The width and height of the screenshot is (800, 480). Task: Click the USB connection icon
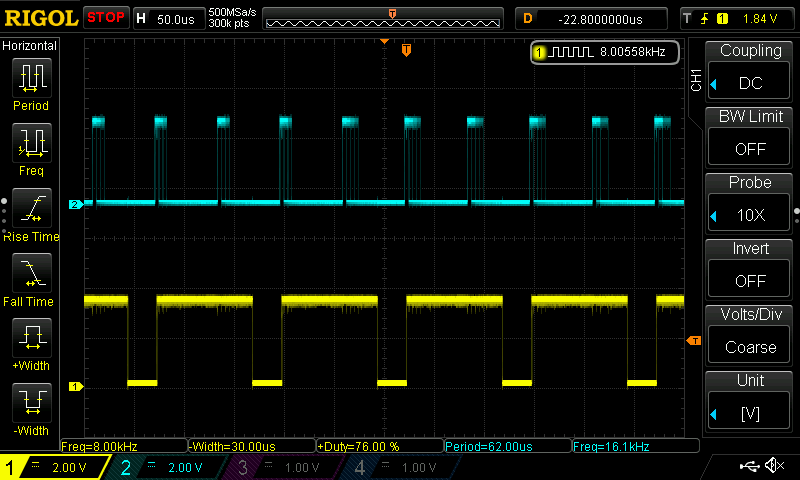[x=749, y=466]
